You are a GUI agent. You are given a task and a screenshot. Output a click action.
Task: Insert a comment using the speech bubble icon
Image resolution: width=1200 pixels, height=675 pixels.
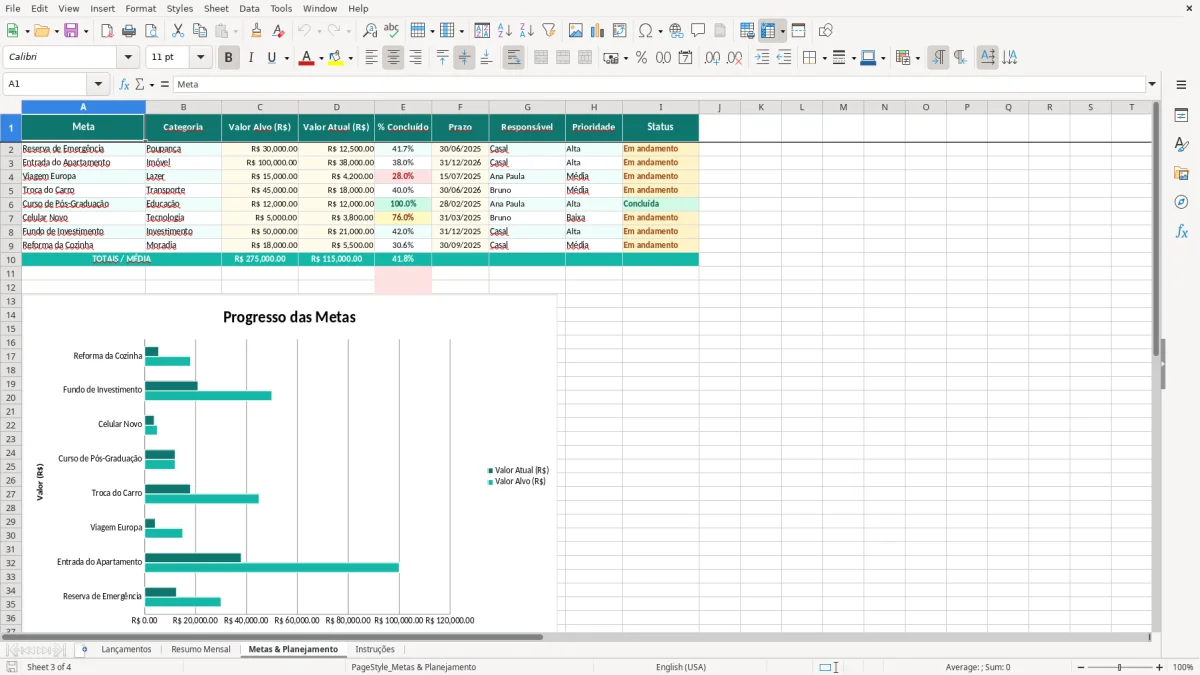click(698, 31)
